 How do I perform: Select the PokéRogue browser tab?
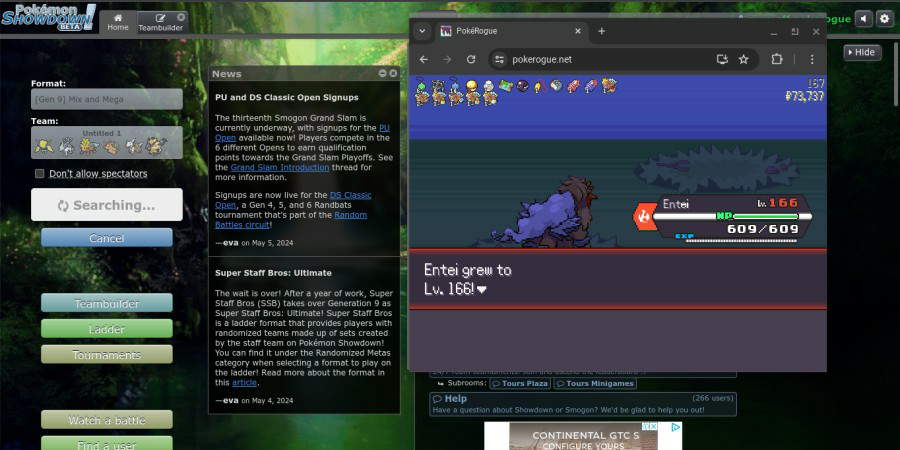tap(511, 31)
